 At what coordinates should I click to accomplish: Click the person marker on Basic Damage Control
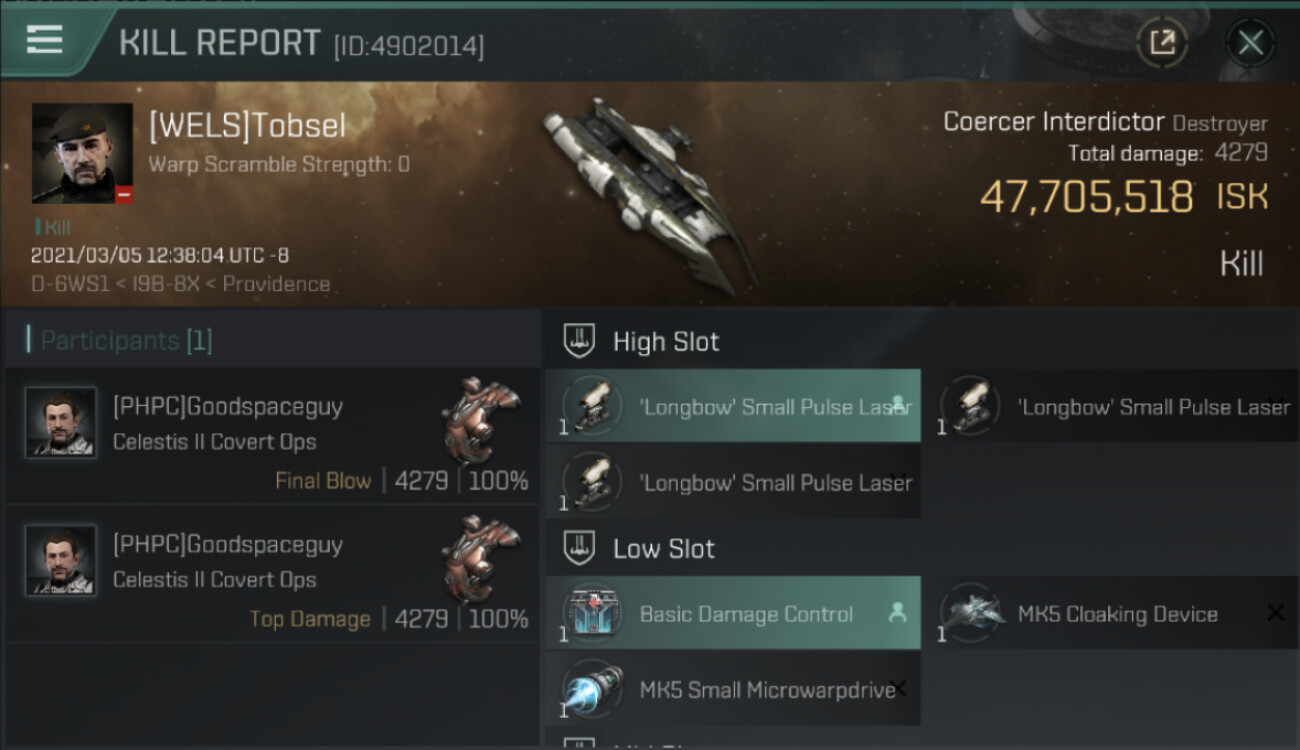coord(897,613)
